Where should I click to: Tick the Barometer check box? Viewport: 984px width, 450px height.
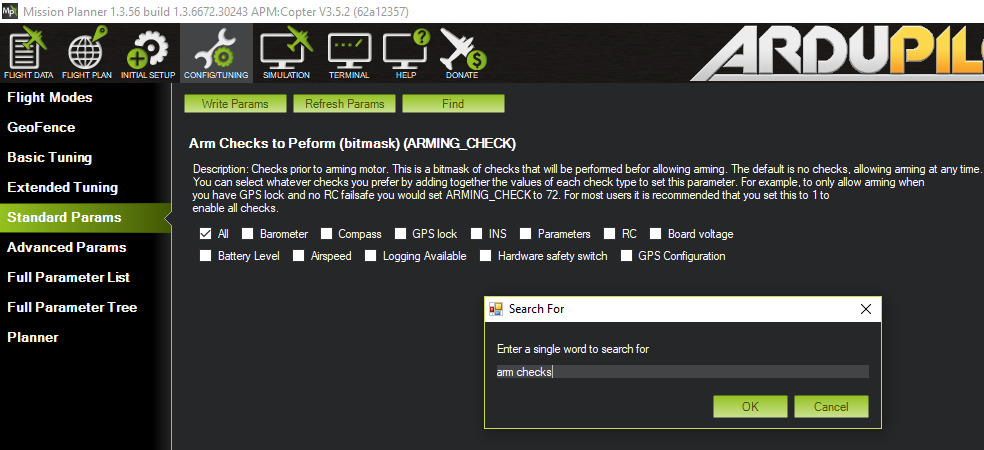[248, 234]
